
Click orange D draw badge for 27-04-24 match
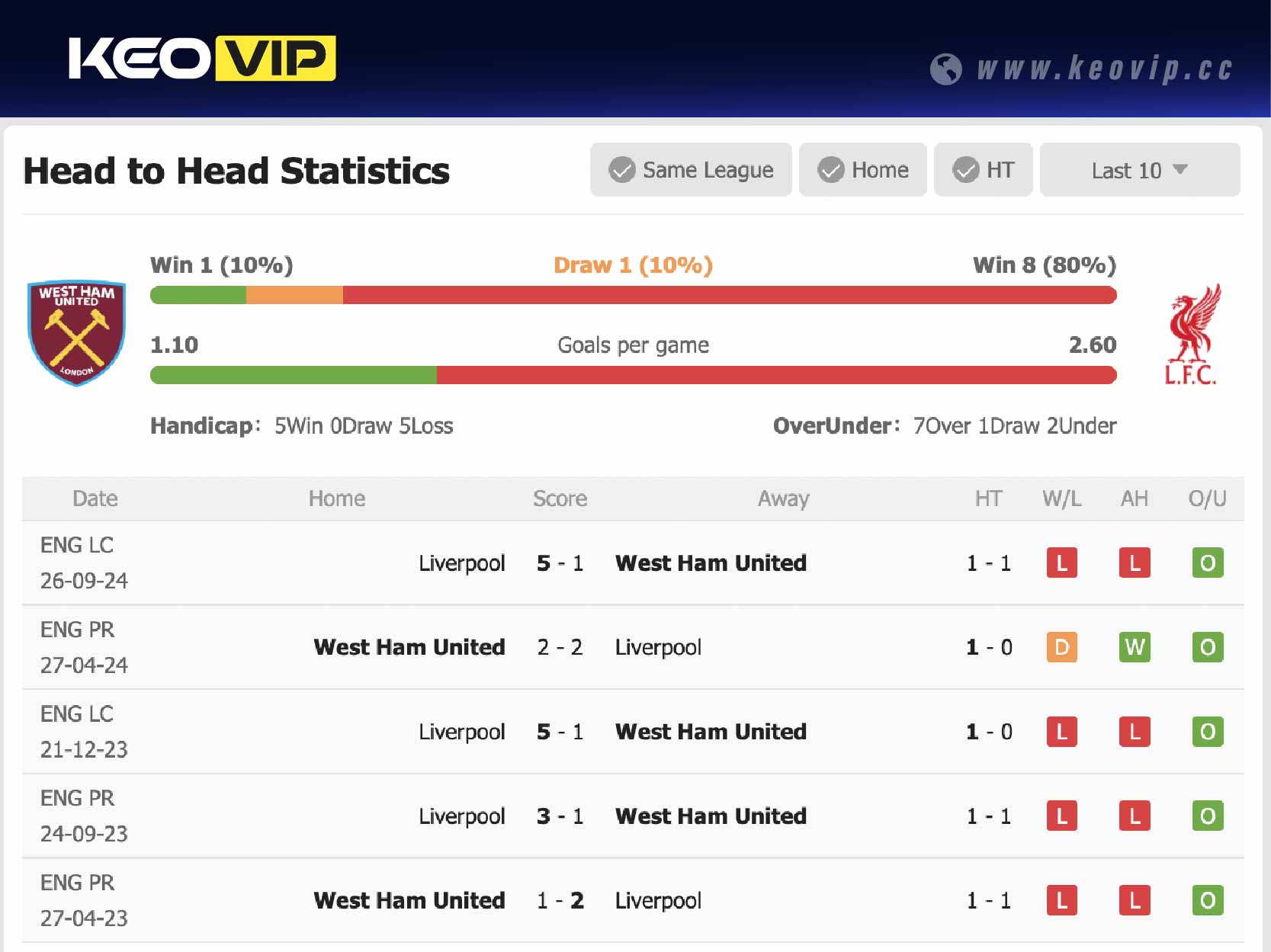[x=1061, y=648]
